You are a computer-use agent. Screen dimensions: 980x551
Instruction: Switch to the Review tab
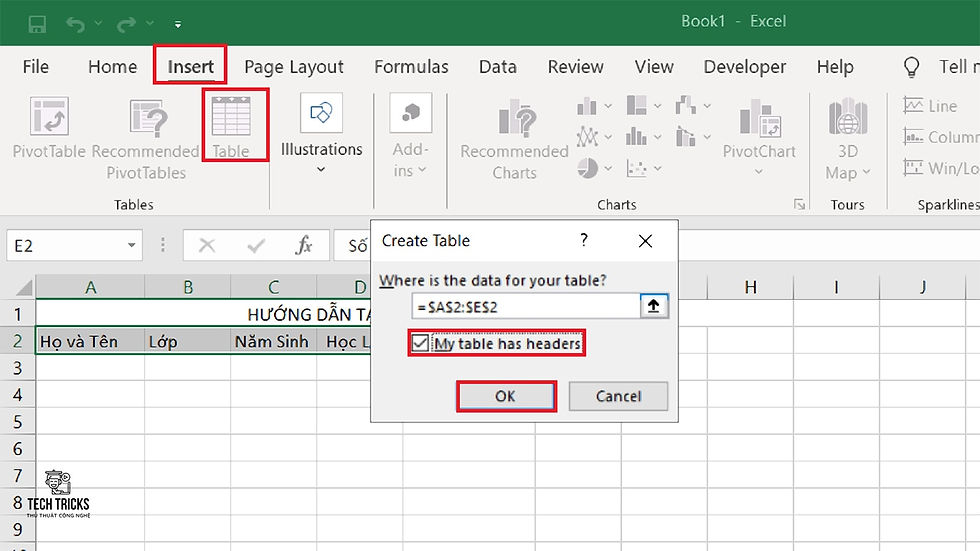[x=576, y=67]
